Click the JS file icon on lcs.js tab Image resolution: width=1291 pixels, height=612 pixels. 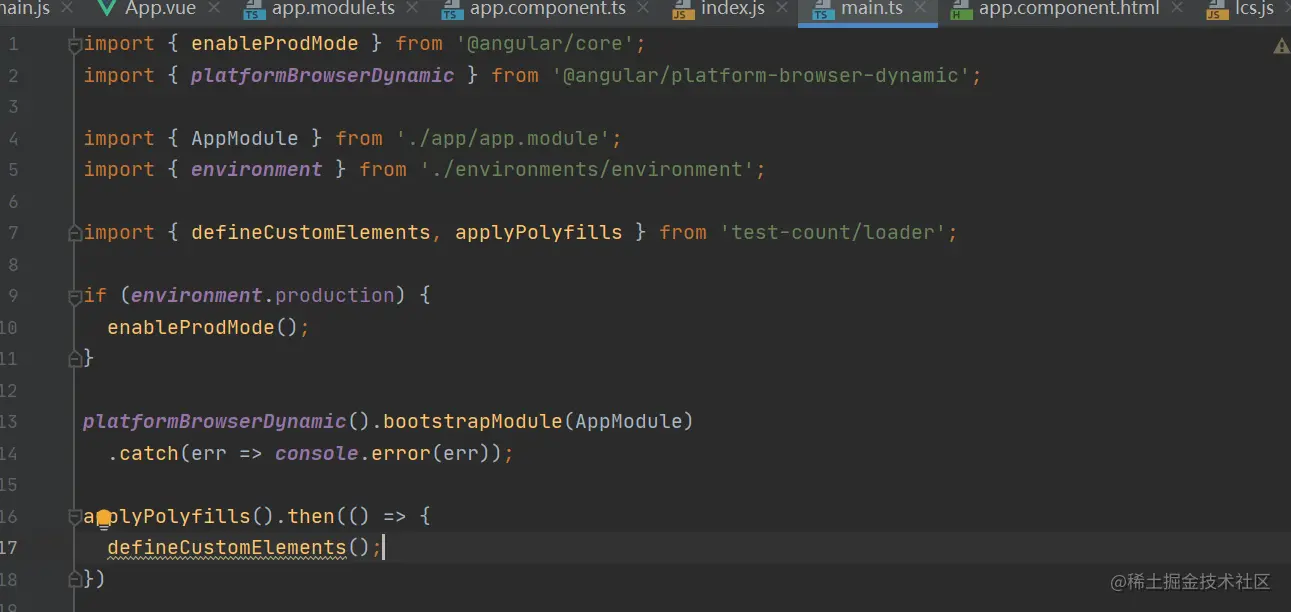pyautogui.click(x=1217, y=10)
